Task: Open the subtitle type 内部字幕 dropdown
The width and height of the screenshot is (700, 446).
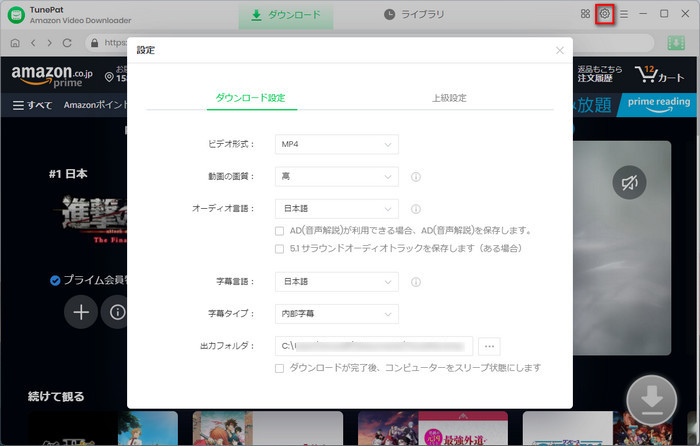Action: click(337, 314)
